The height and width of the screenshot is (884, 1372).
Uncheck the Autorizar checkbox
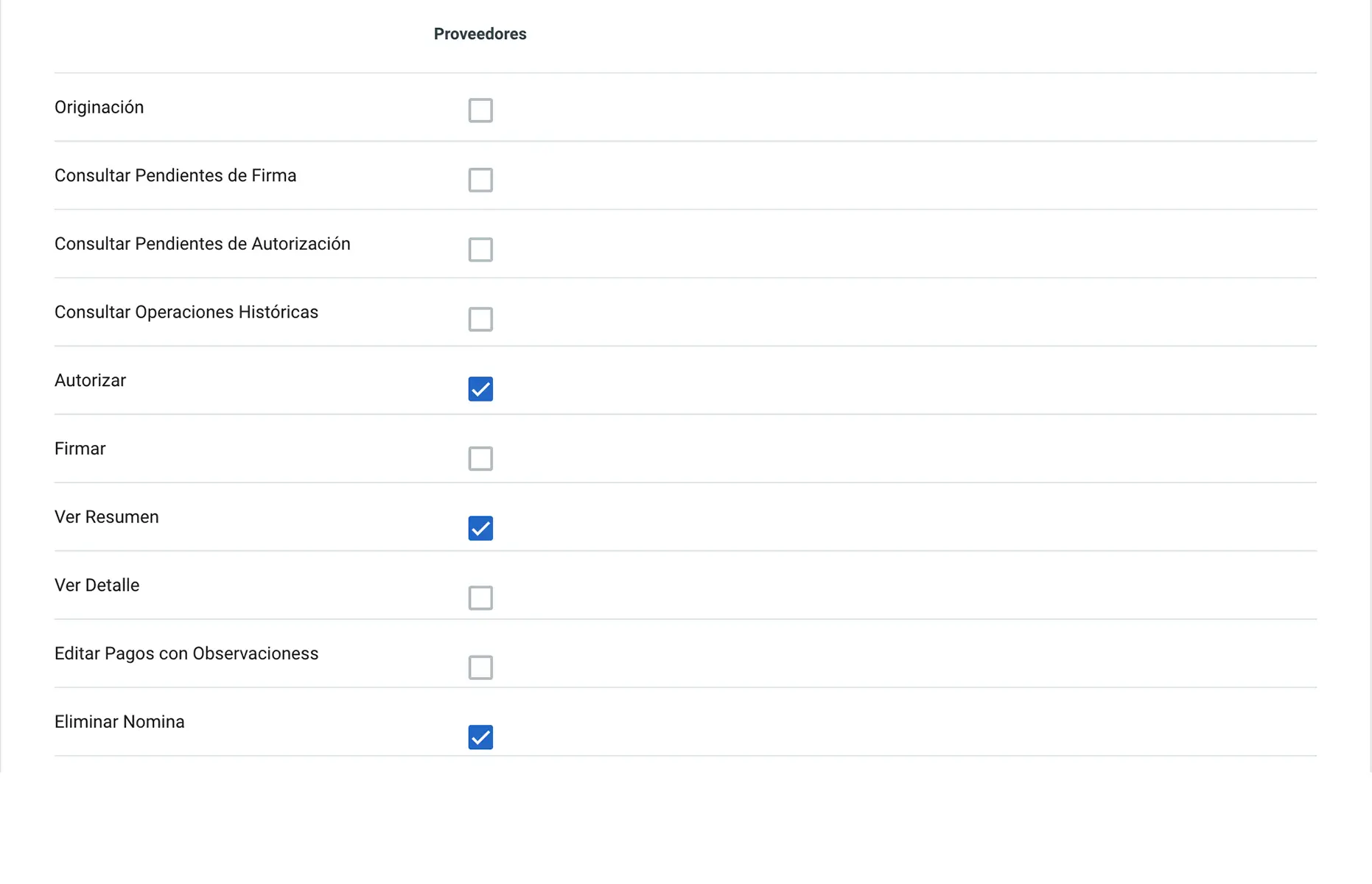[480, 389]
